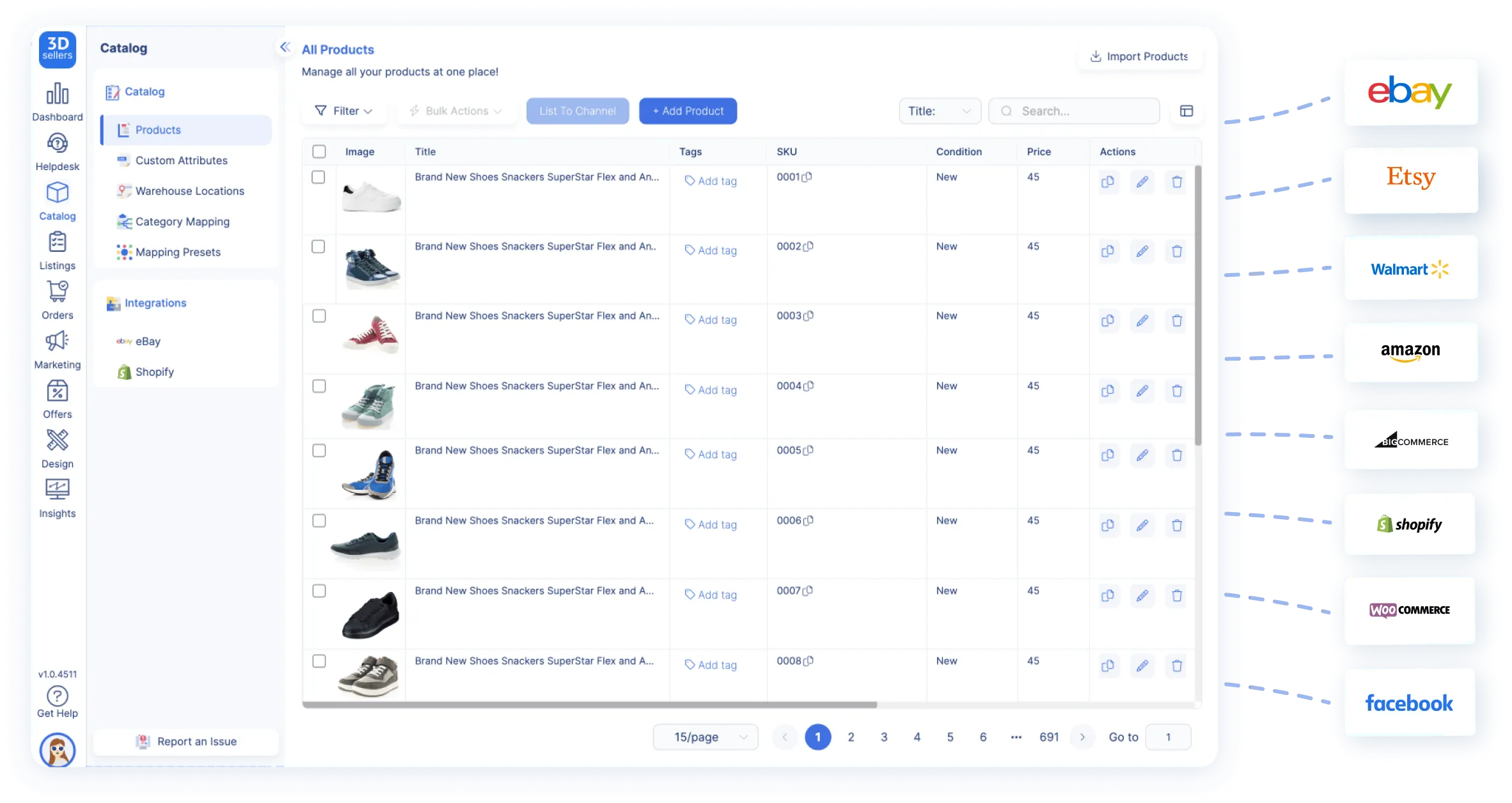Jump ahead using pagination ellipsis

tap(1016, 737)
